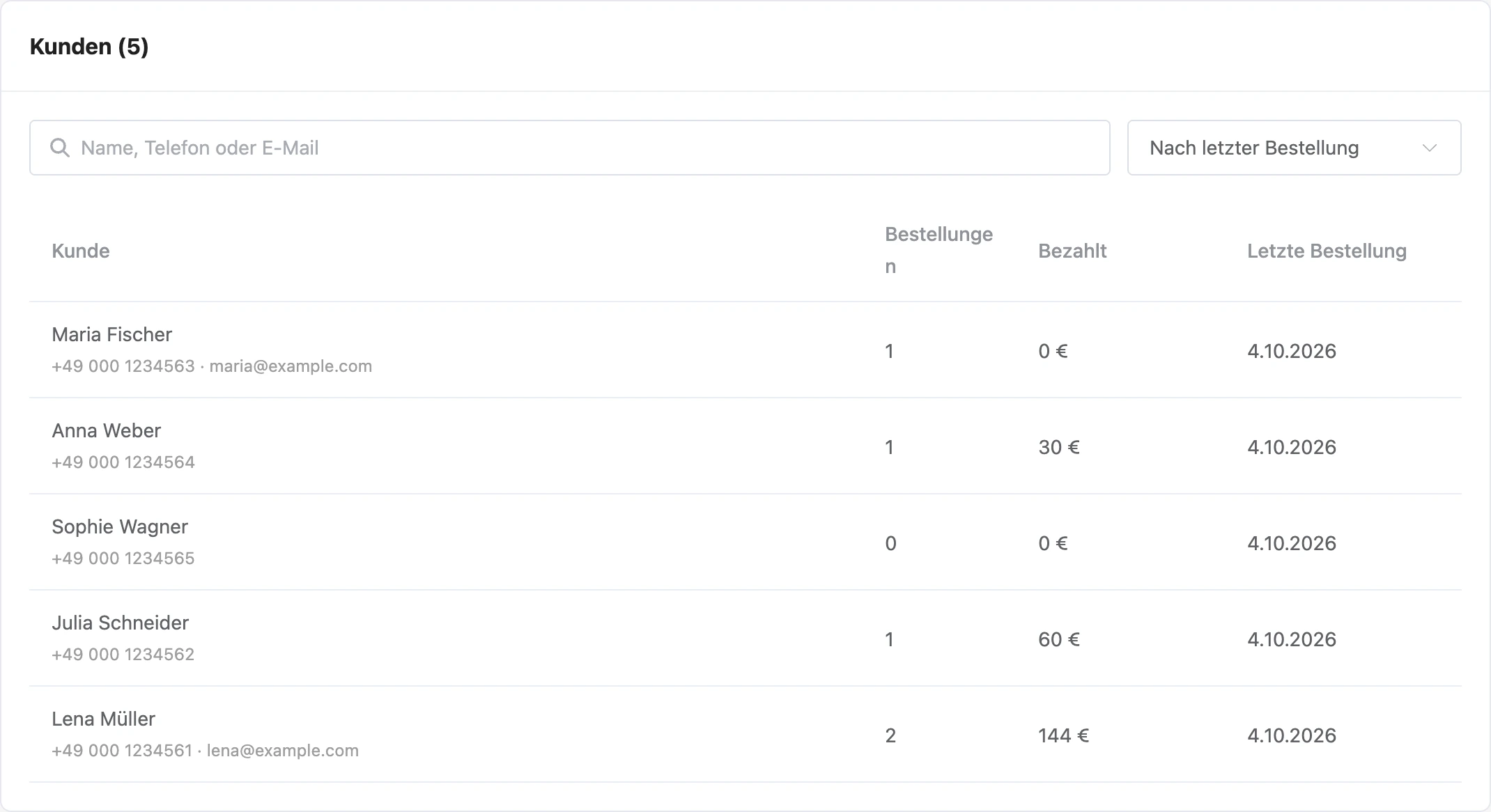Open the Nach letzter Bestellung dropdown
The height and width of the screenshot is (812, 1491).
pyautogui.click(x=1294, y=148)
